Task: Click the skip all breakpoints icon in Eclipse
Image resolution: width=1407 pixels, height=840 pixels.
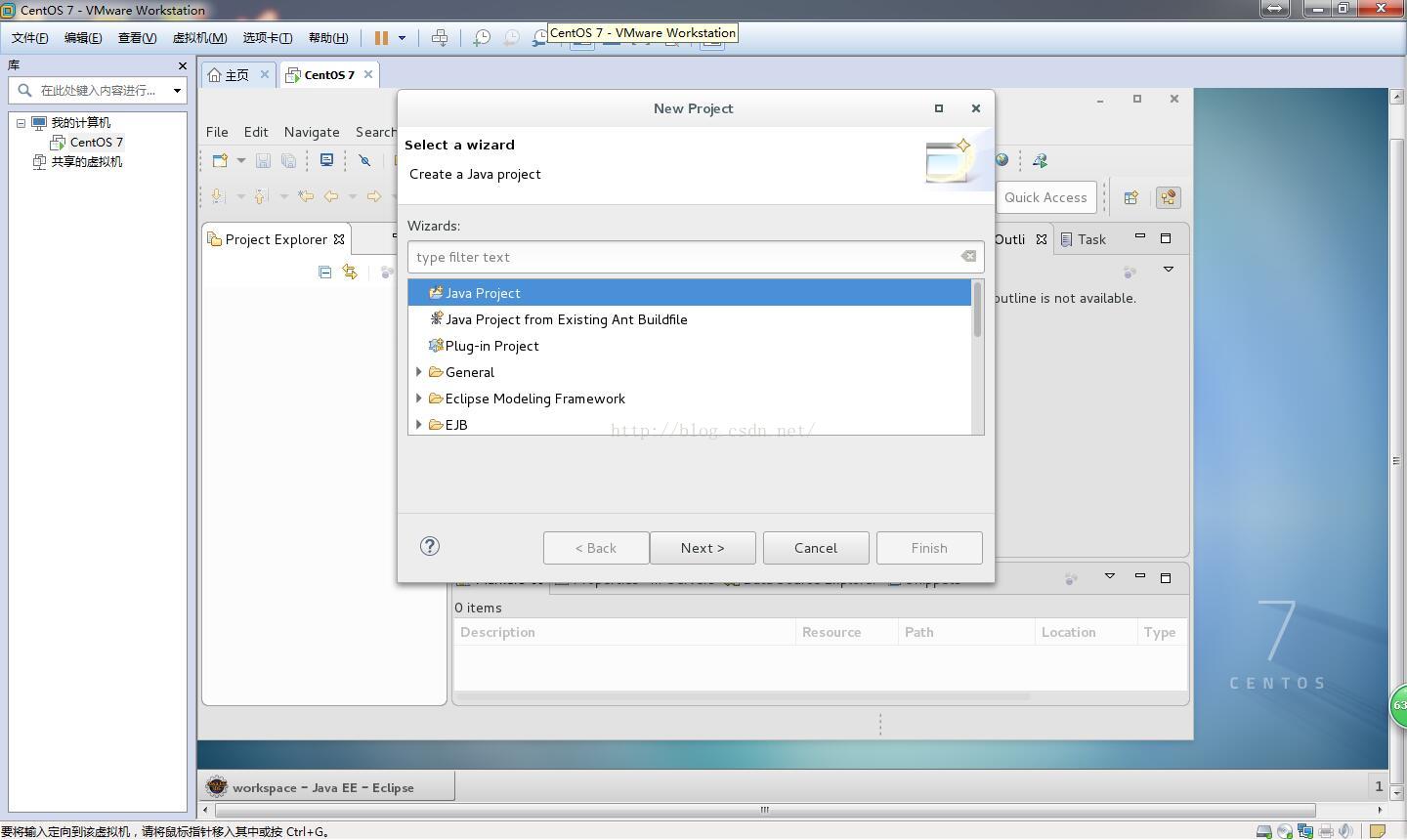Action: coord(364,161)
